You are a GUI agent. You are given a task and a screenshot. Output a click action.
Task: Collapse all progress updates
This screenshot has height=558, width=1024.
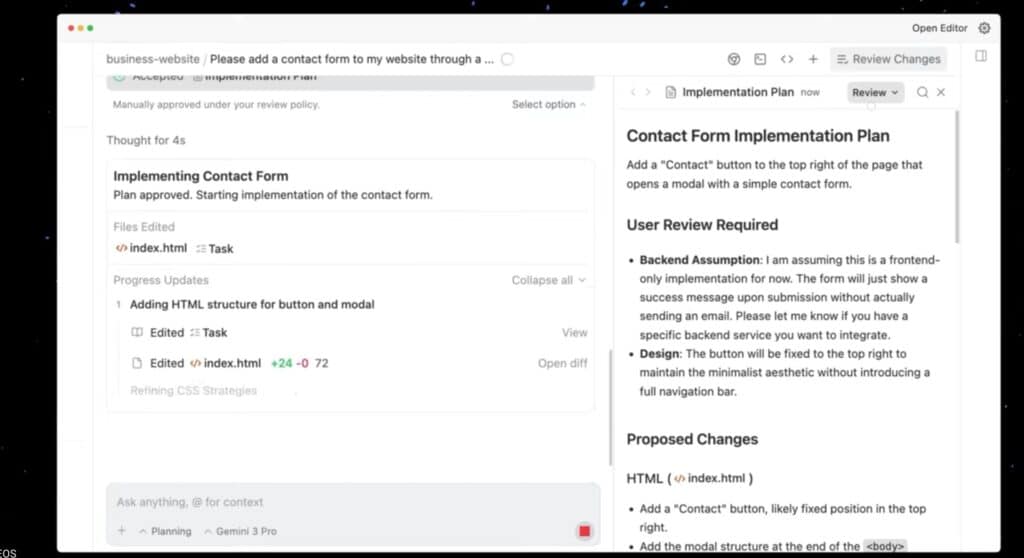549,281
